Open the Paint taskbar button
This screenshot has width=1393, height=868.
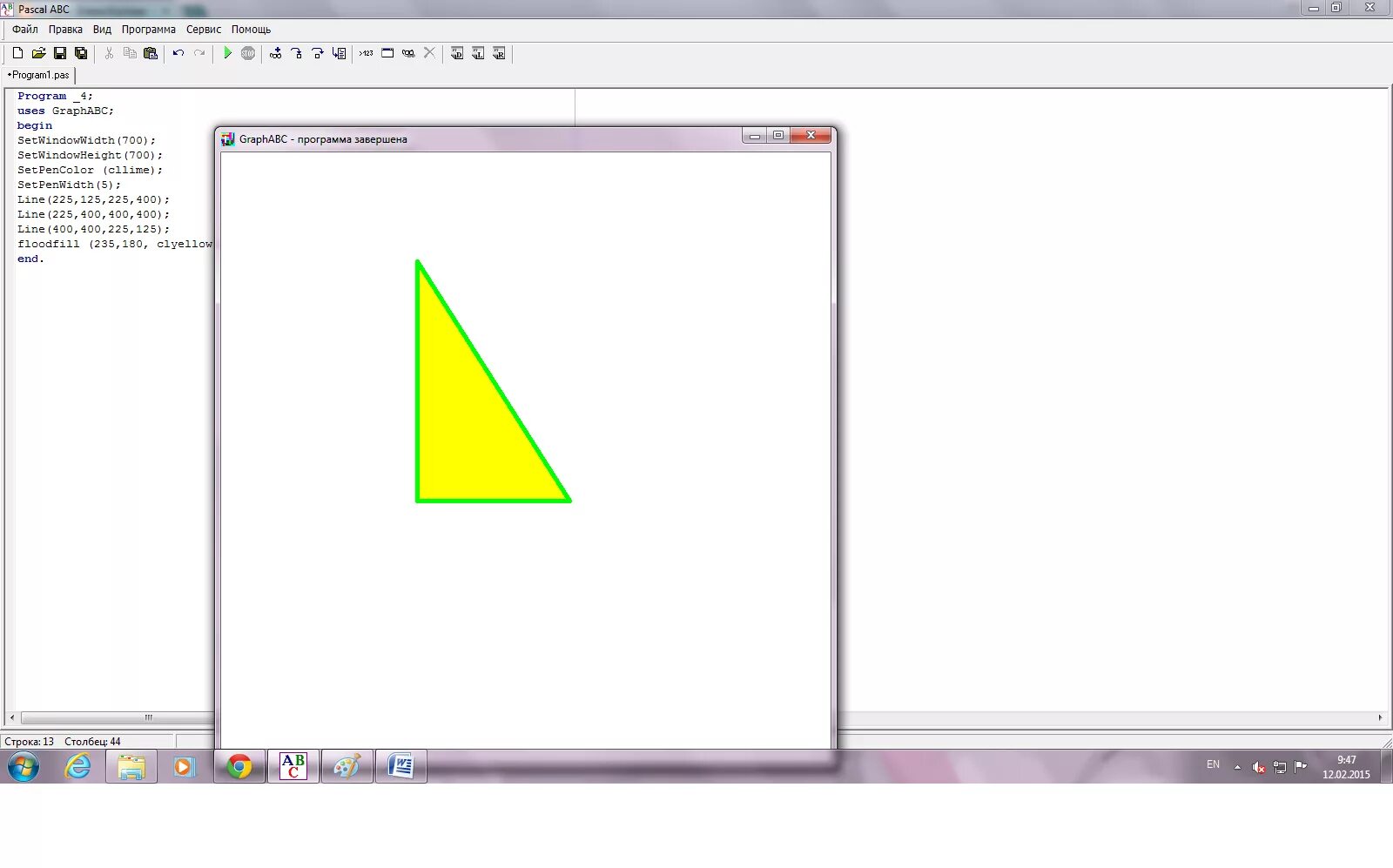(347, 767)
